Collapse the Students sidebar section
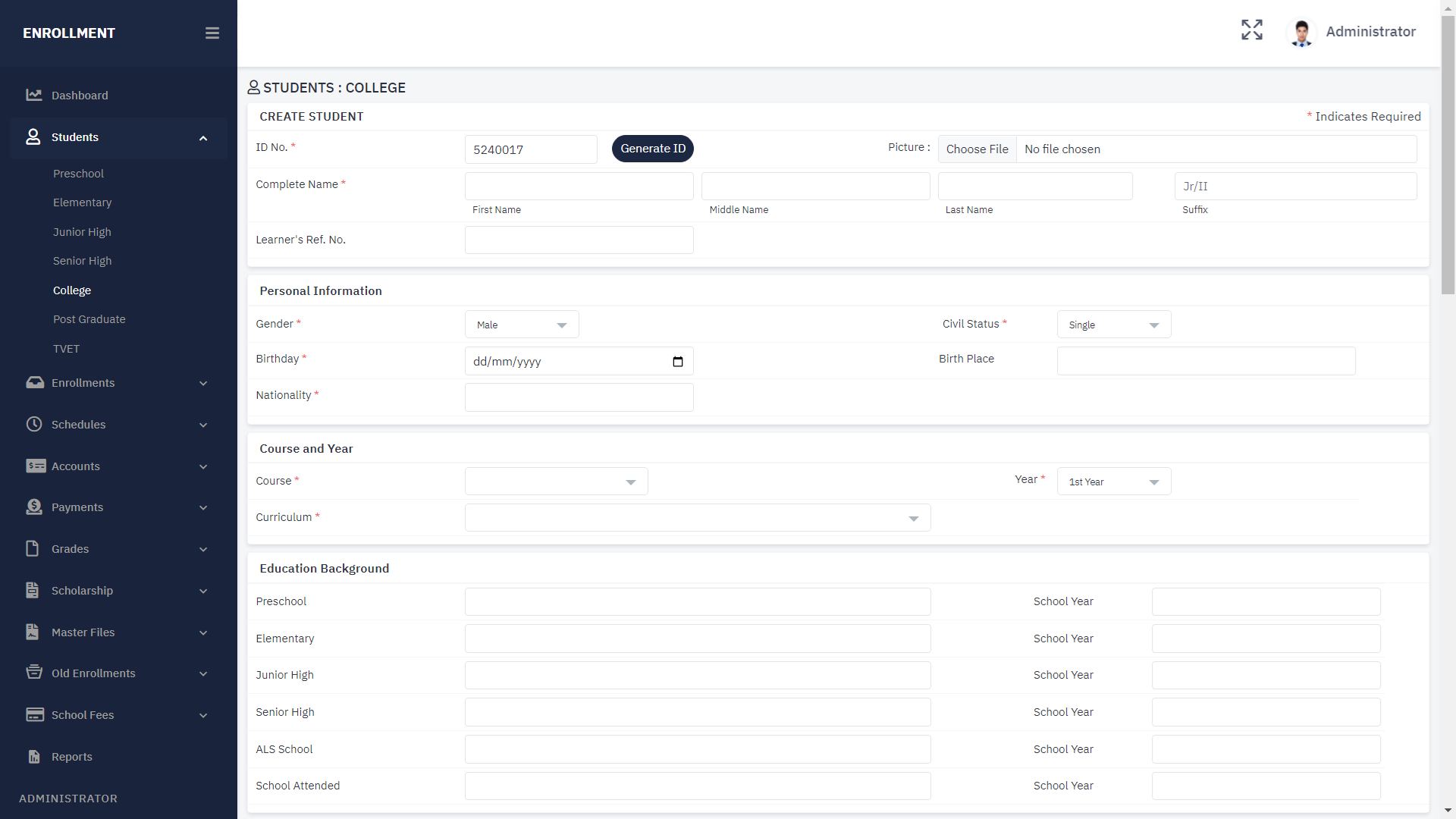This screenshot has height=819, width=1456. click(203, 138)
